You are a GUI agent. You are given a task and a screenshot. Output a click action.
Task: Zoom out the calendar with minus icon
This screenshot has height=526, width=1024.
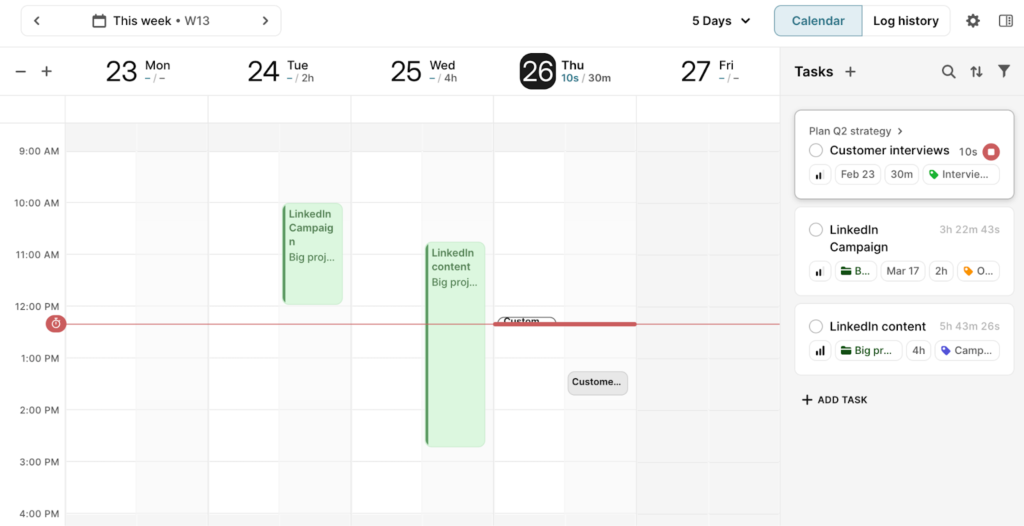[x=20, y=72]
